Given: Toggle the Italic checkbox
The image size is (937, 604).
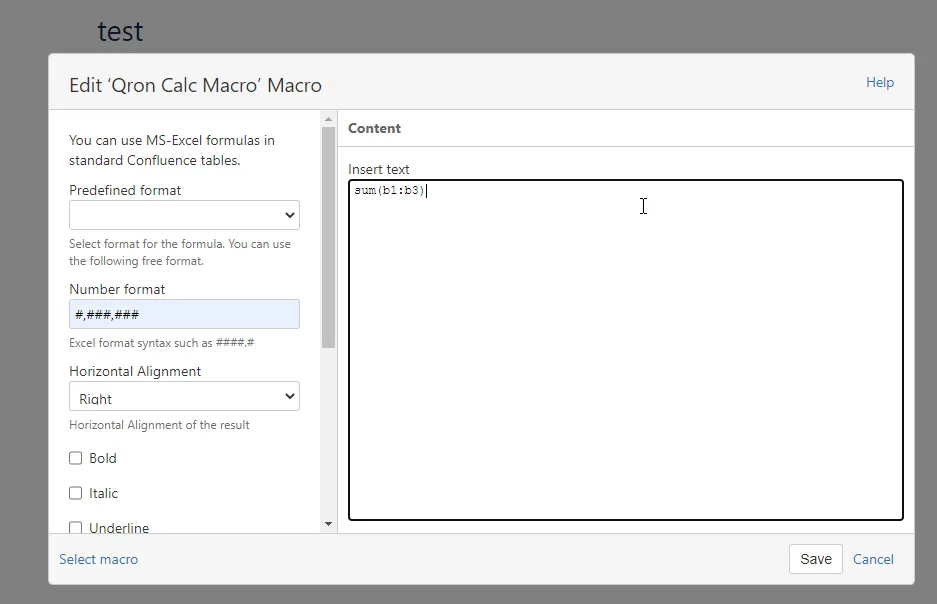Looking at the screenshot, I should click(76, 493).
